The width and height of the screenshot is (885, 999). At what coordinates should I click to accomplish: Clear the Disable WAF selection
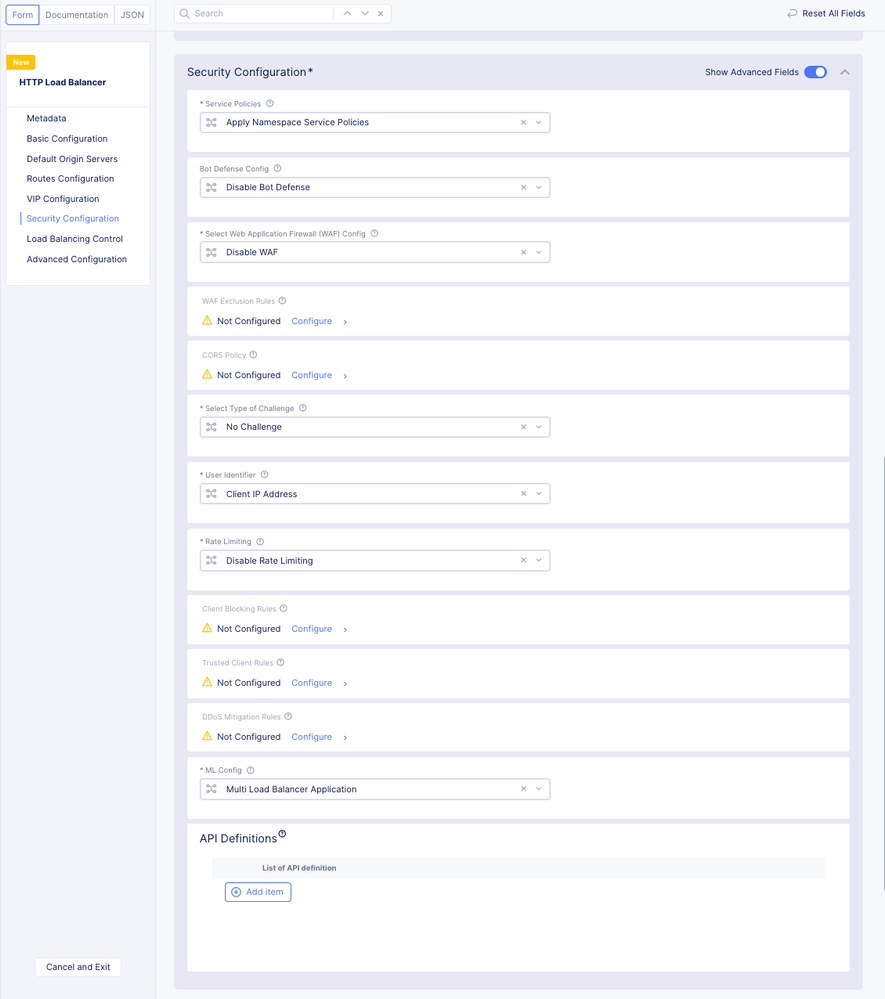tap(523, 252)
